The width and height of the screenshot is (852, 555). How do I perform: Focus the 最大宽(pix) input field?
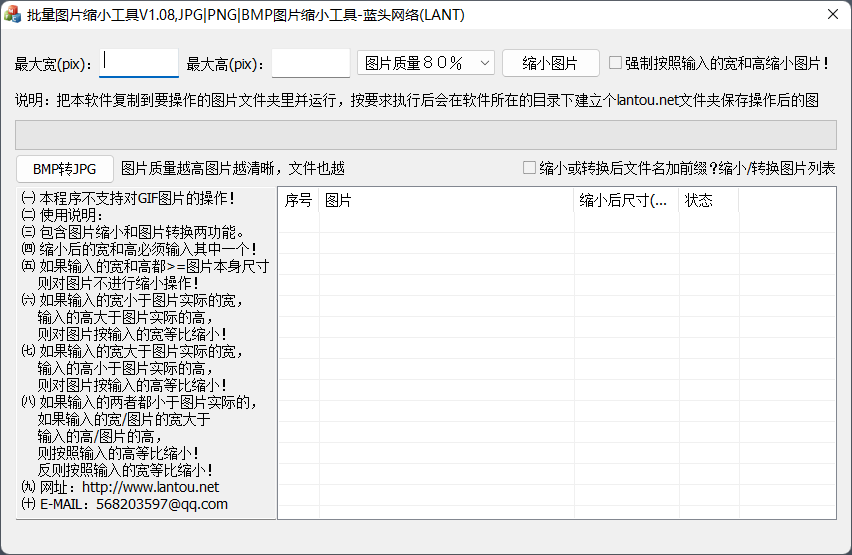139,63
